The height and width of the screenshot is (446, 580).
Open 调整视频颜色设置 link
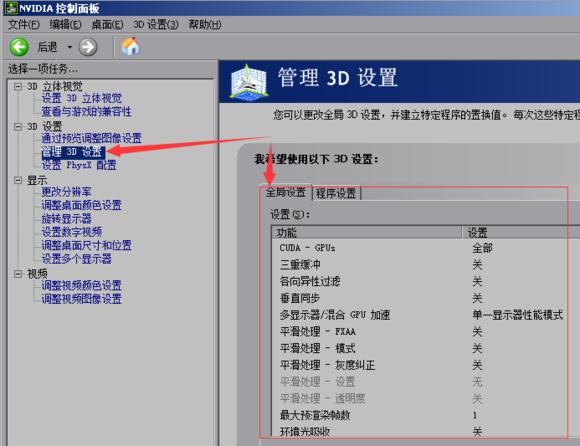coord(81,285)
